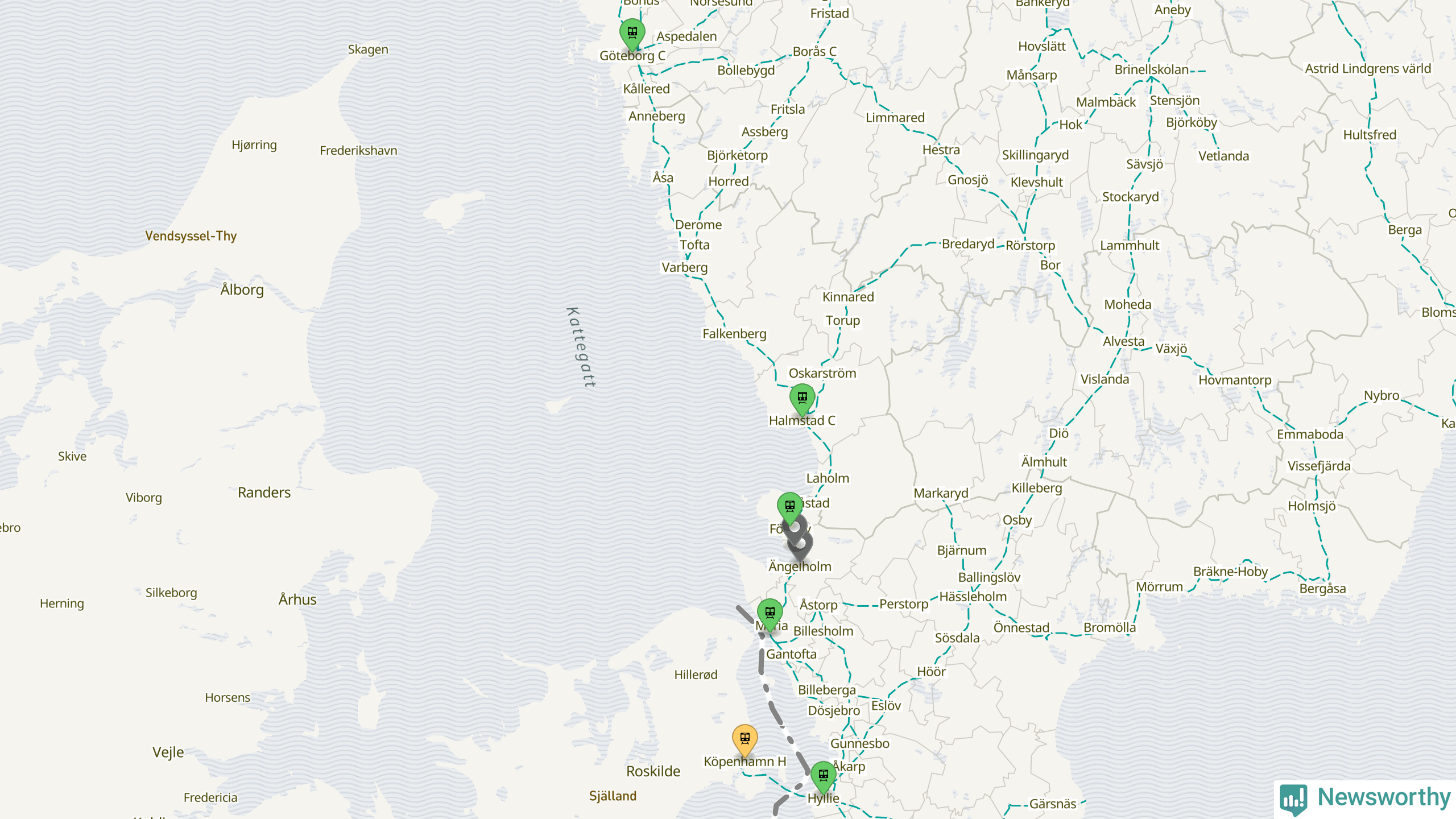This screenshot has height=819, width=1456.
Task: Click the Ålborg city label
Action: pyautogui.click(x=242, y=289)
